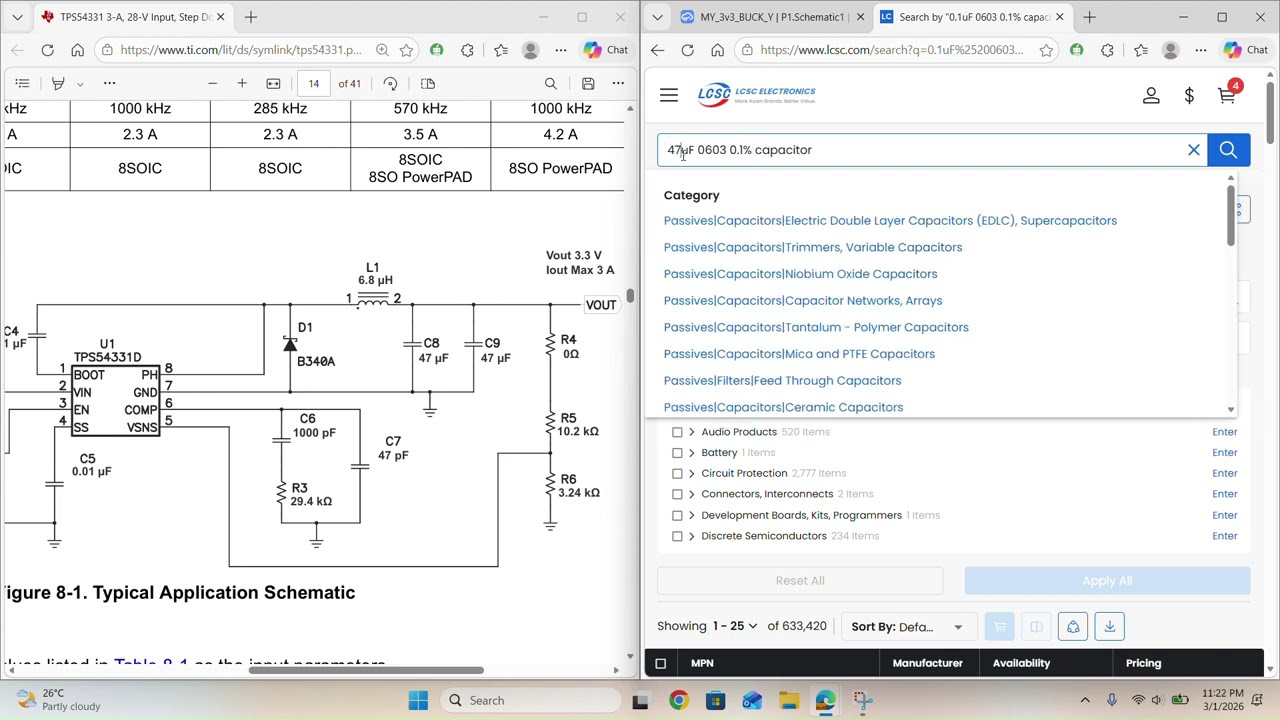
Task: Click the PDF page number box
Action: click(x=314, y=83)
